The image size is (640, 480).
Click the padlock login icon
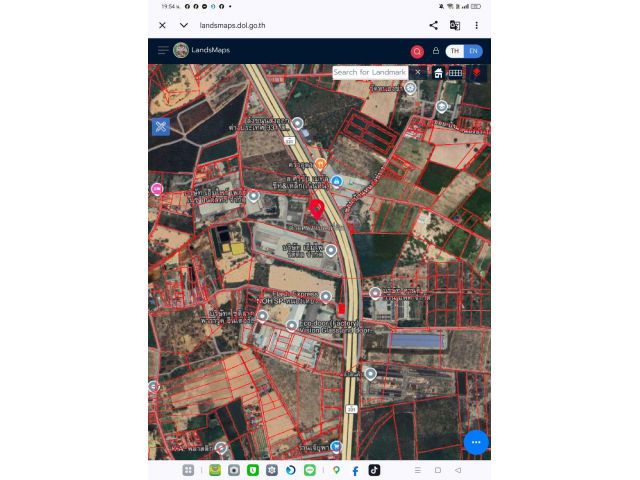[x=436, y=51]
